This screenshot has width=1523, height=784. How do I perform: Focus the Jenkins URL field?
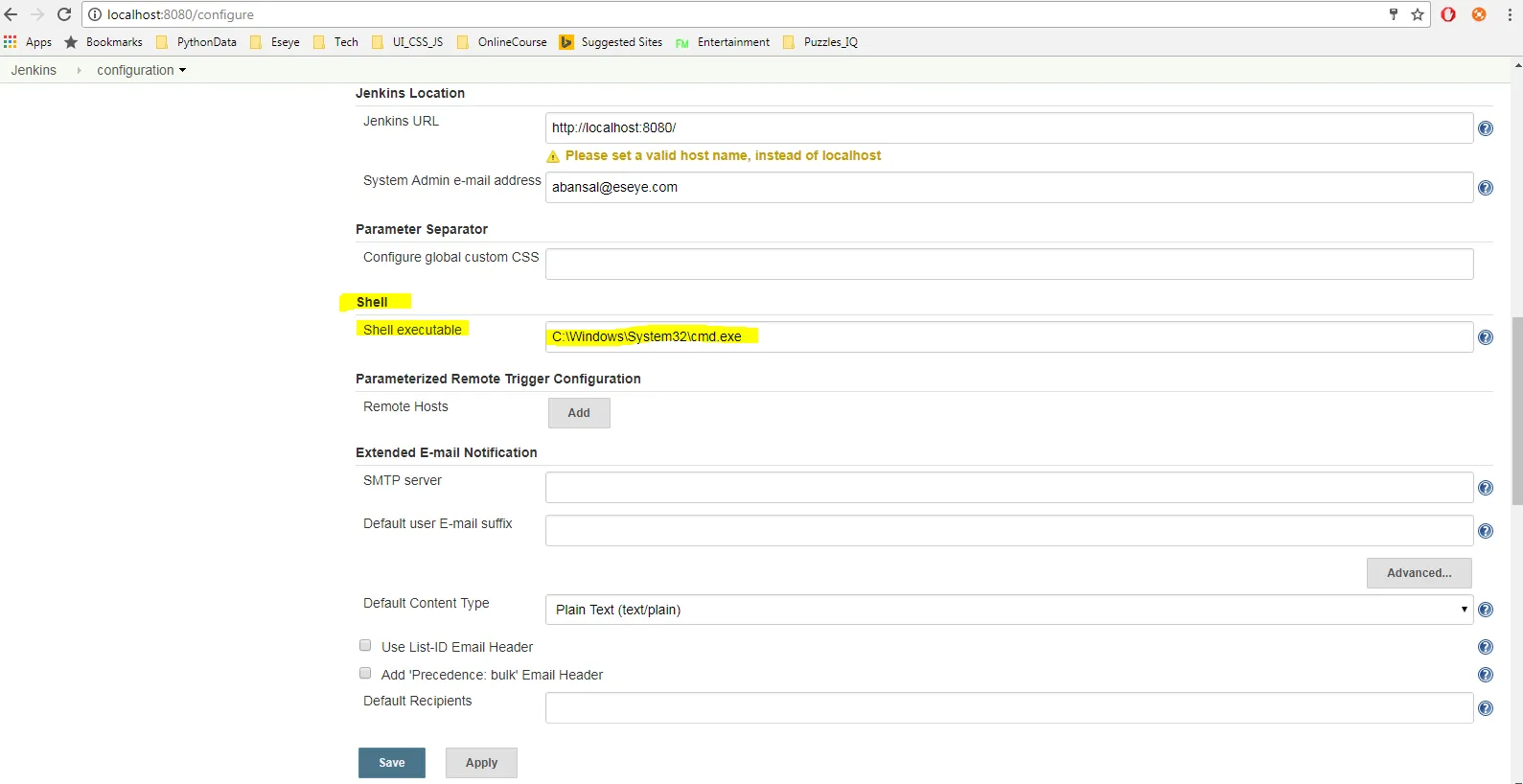[1009, 128]
